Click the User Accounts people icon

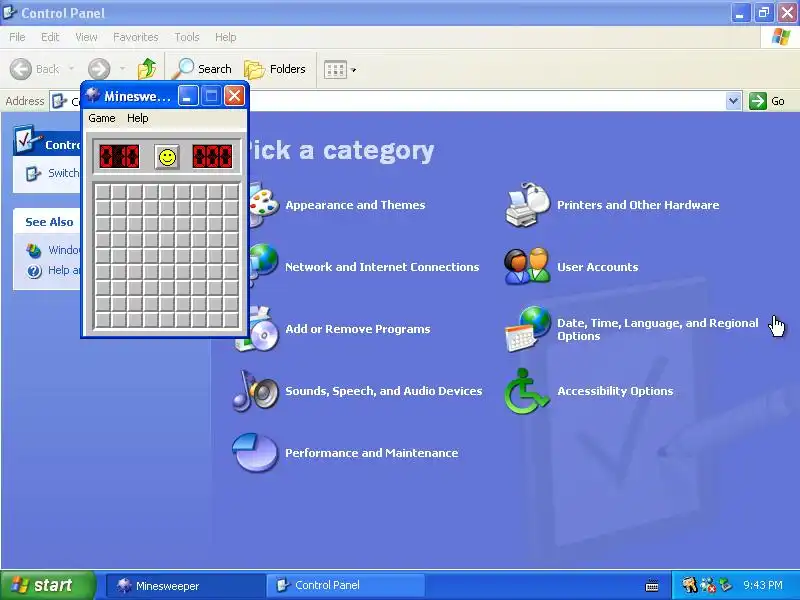point(527,266)
